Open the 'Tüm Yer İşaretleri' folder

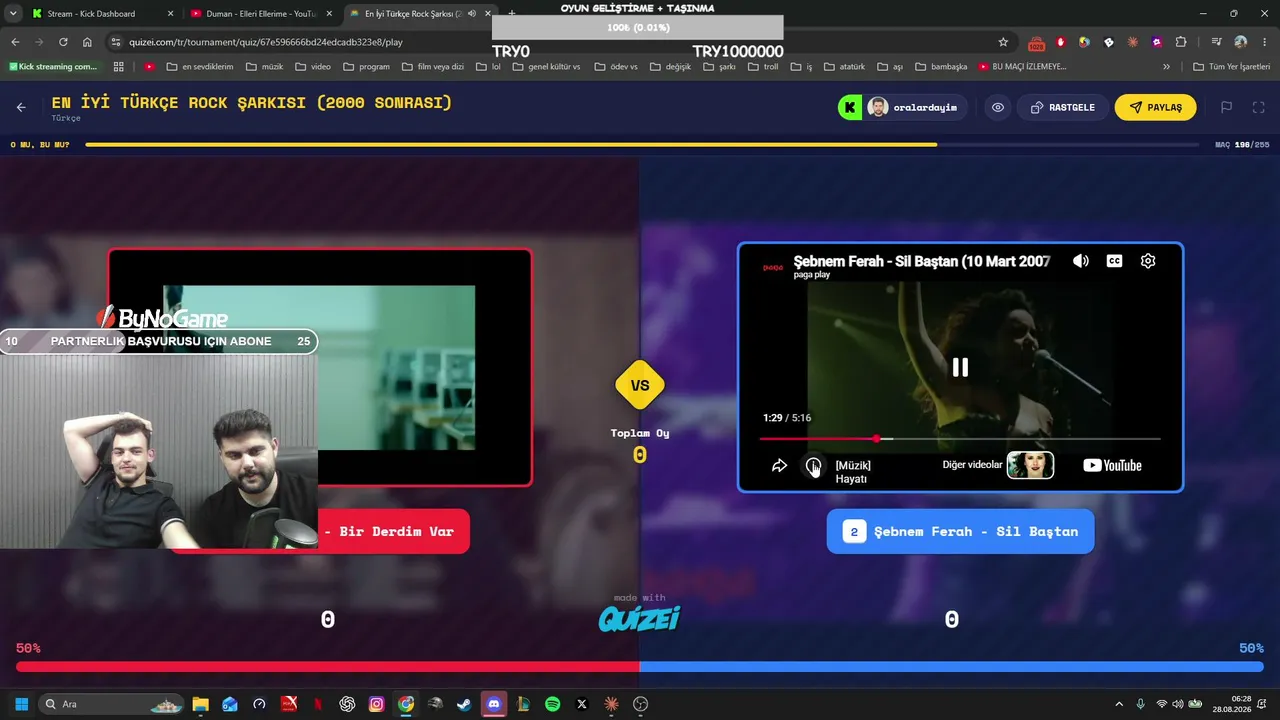click(x=1232, y=67)
